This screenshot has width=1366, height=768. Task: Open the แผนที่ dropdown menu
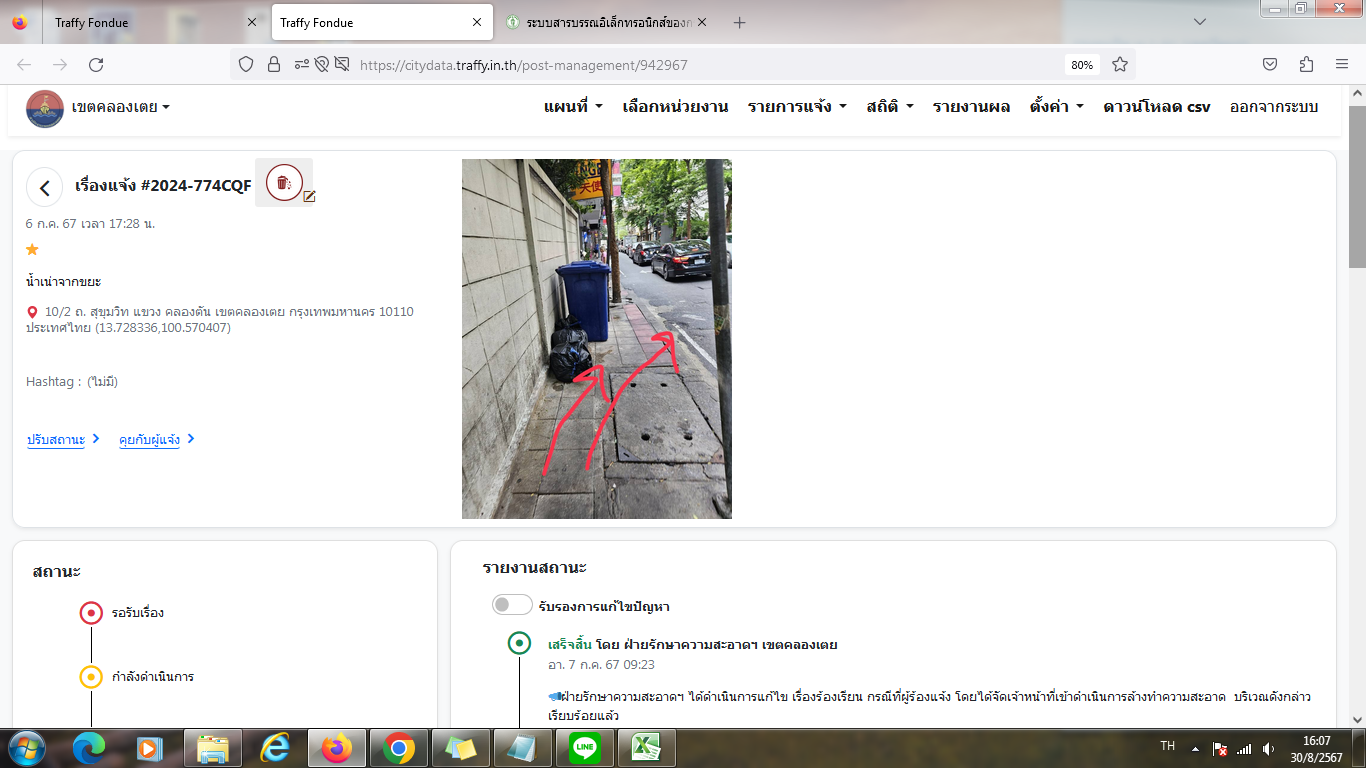573,107
